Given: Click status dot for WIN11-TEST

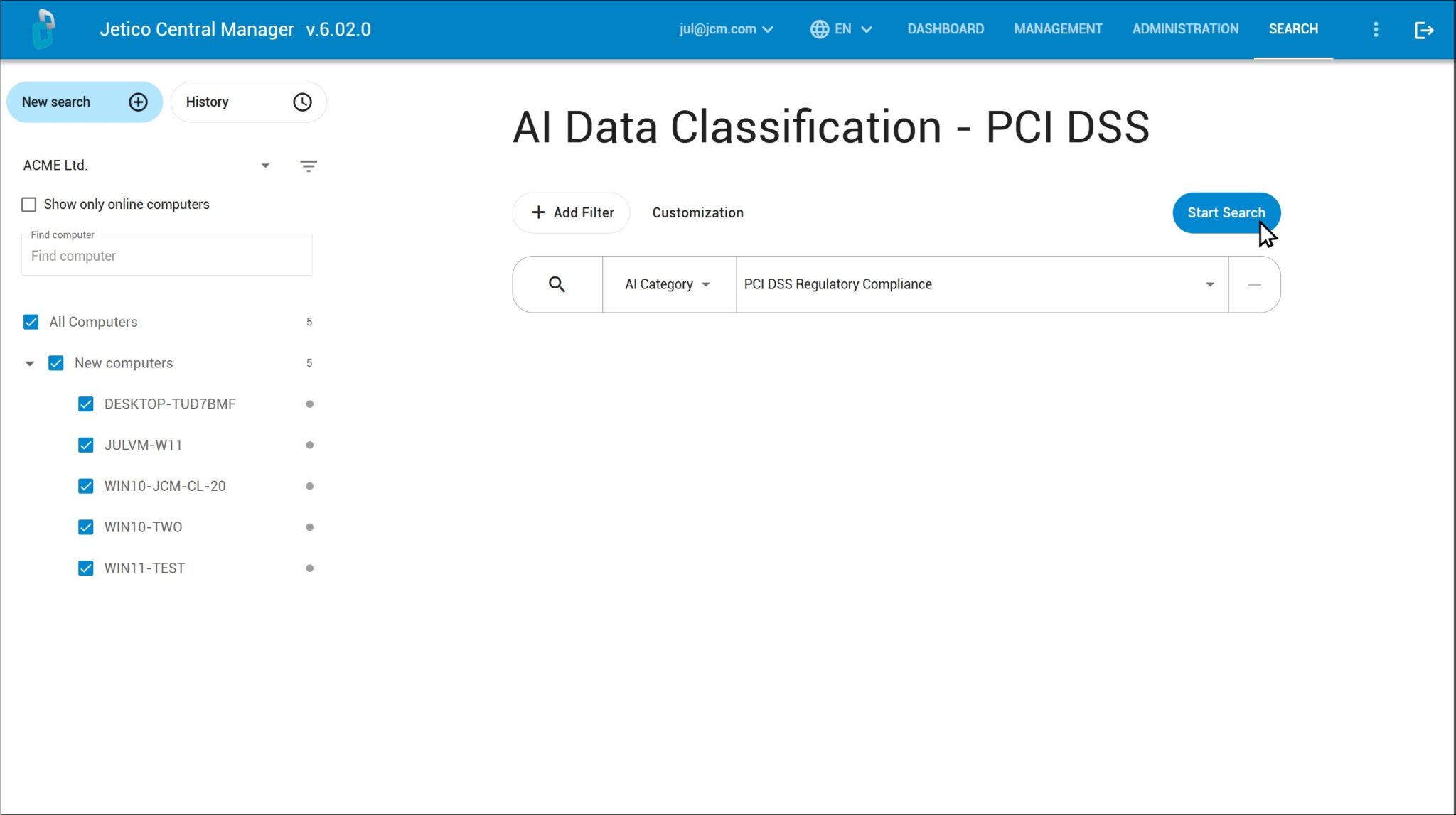Looking at the screenshot, I should (309, 568).
